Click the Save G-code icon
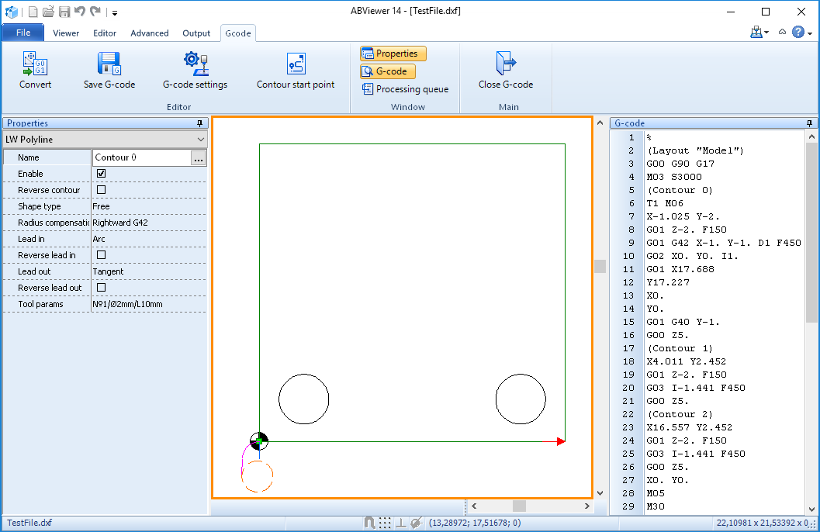The image size is (820, 532). [x=109, y=64]
